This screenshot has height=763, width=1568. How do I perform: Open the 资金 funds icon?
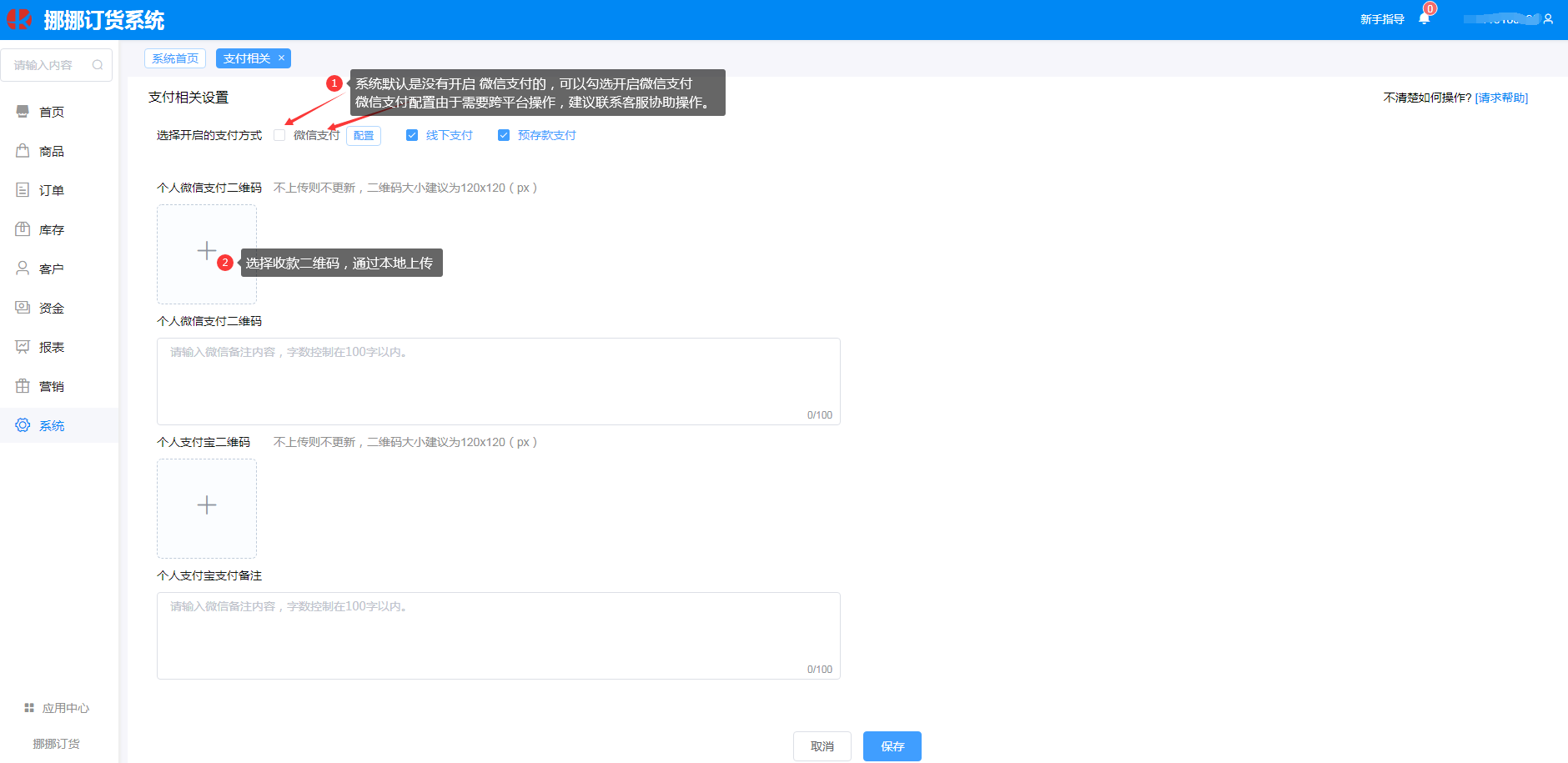[23, 308]
